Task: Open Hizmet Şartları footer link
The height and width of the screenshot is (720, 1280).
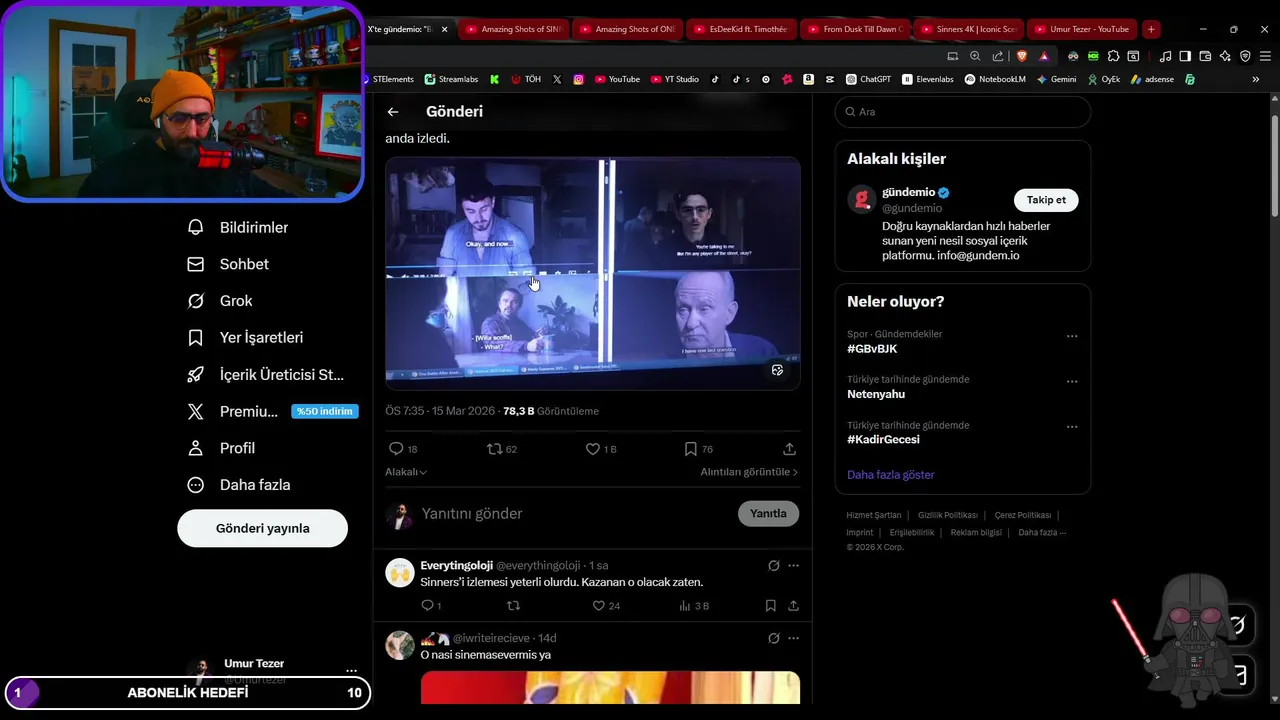Action: click(x=874, y=515)
